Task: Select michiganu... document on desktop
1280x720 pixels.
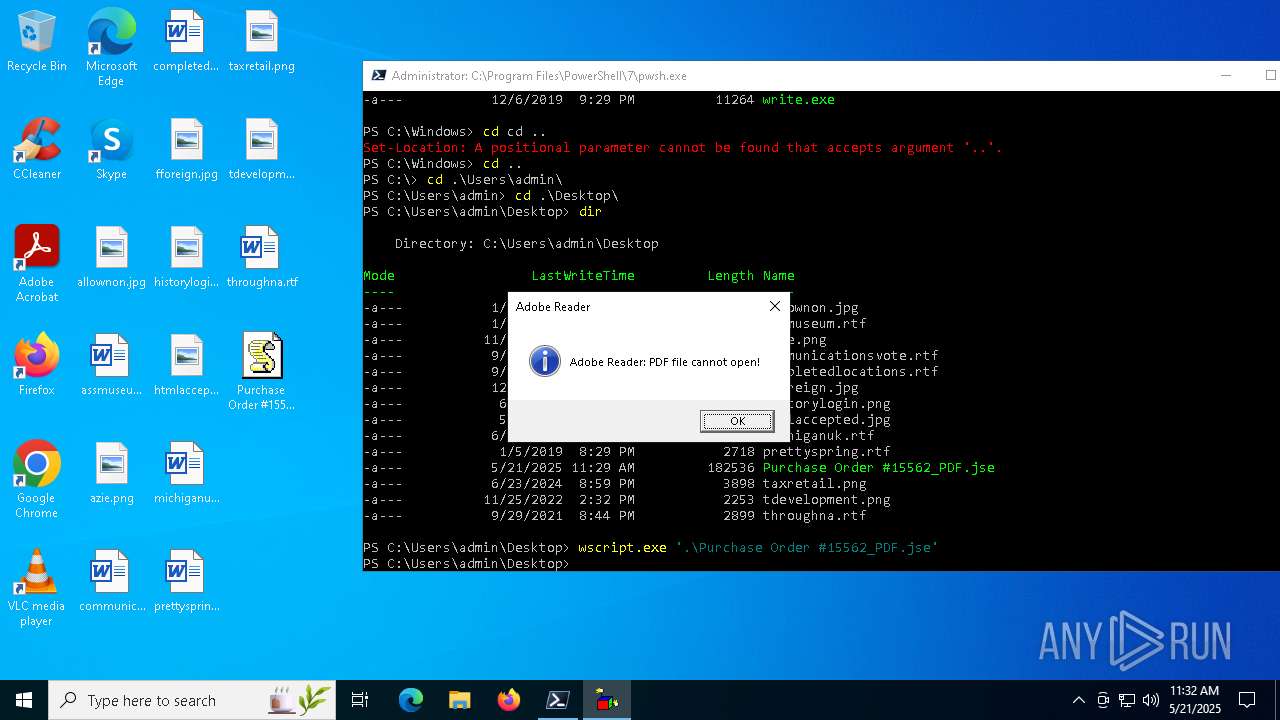Action: (x=186, y=474)
